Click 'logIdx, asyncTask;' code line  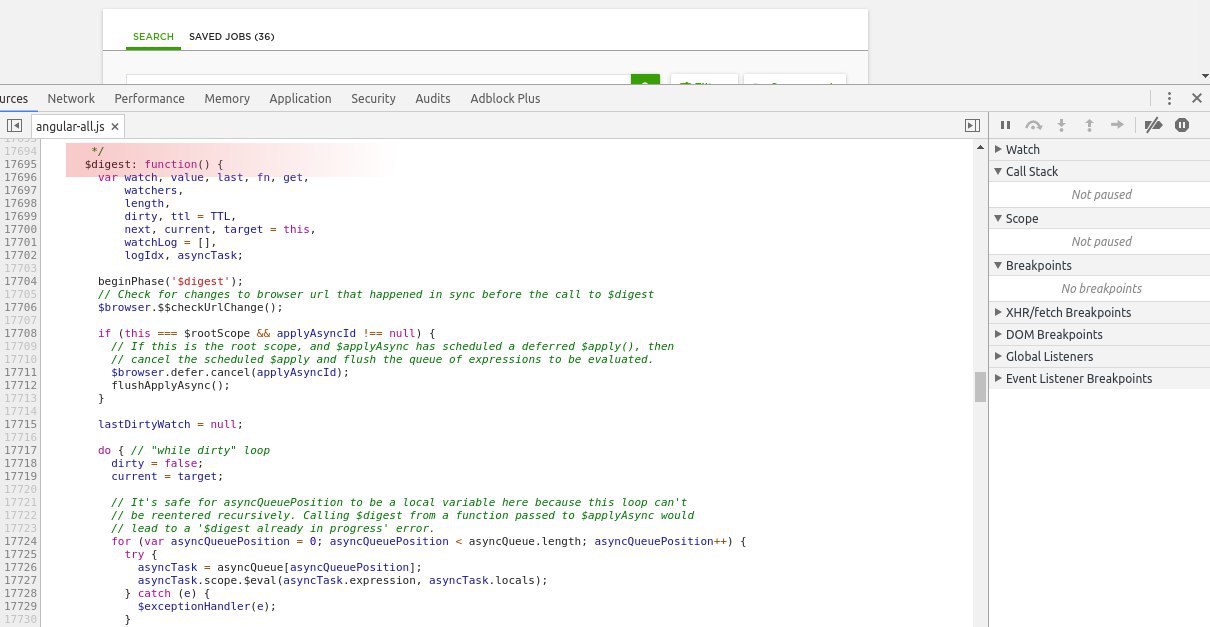point(183,255)
